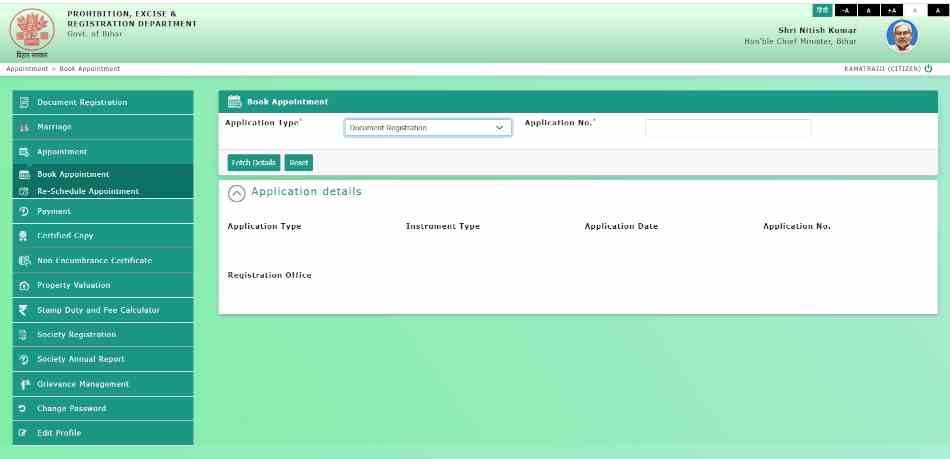Click the Chief Minister portrait photo

[902, 36]
